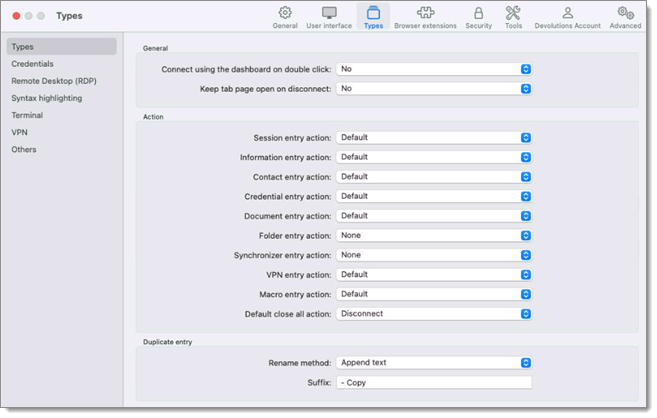This screenshot has height=418, width=657.
Task: Open Default close all action dropdown
Action: (434, 314)
